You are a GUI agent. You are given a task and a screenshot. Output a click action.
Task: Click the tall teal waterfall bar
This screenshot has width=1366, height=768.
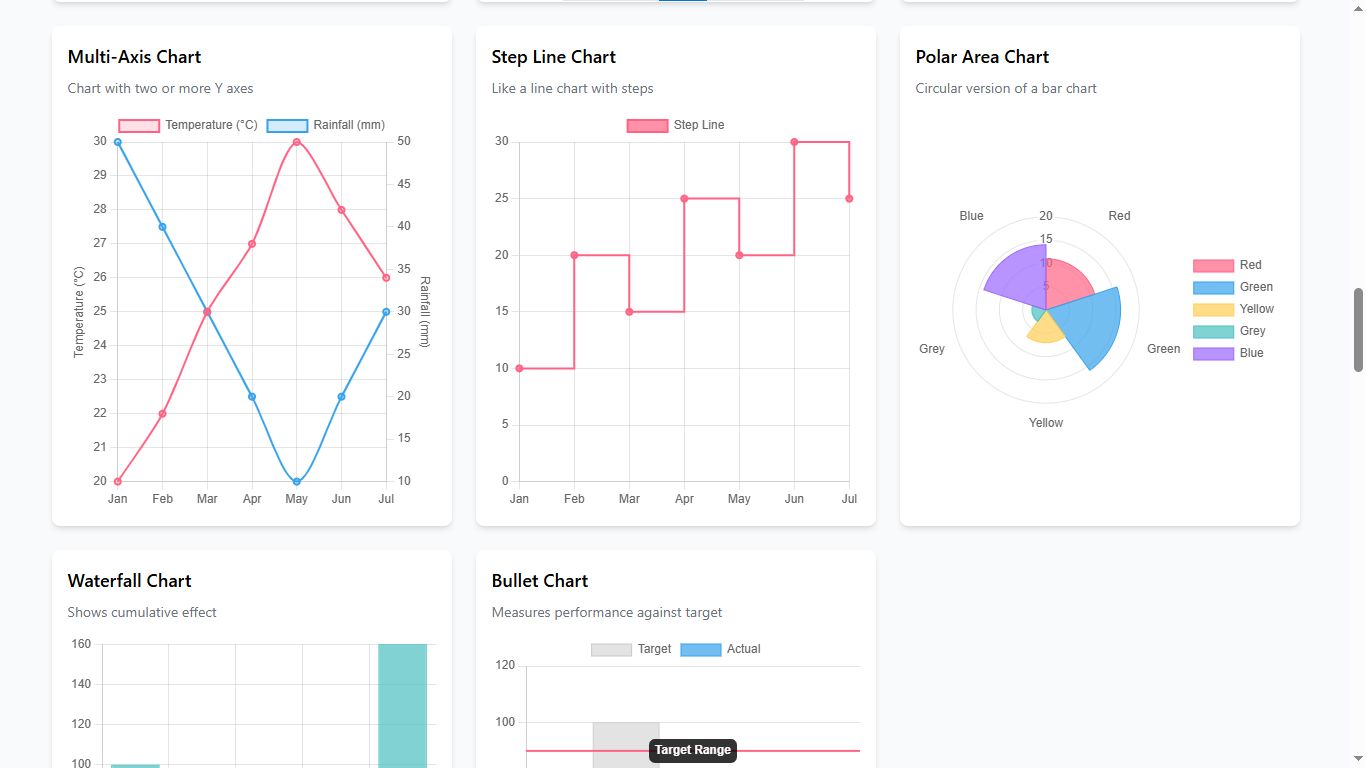402,705
